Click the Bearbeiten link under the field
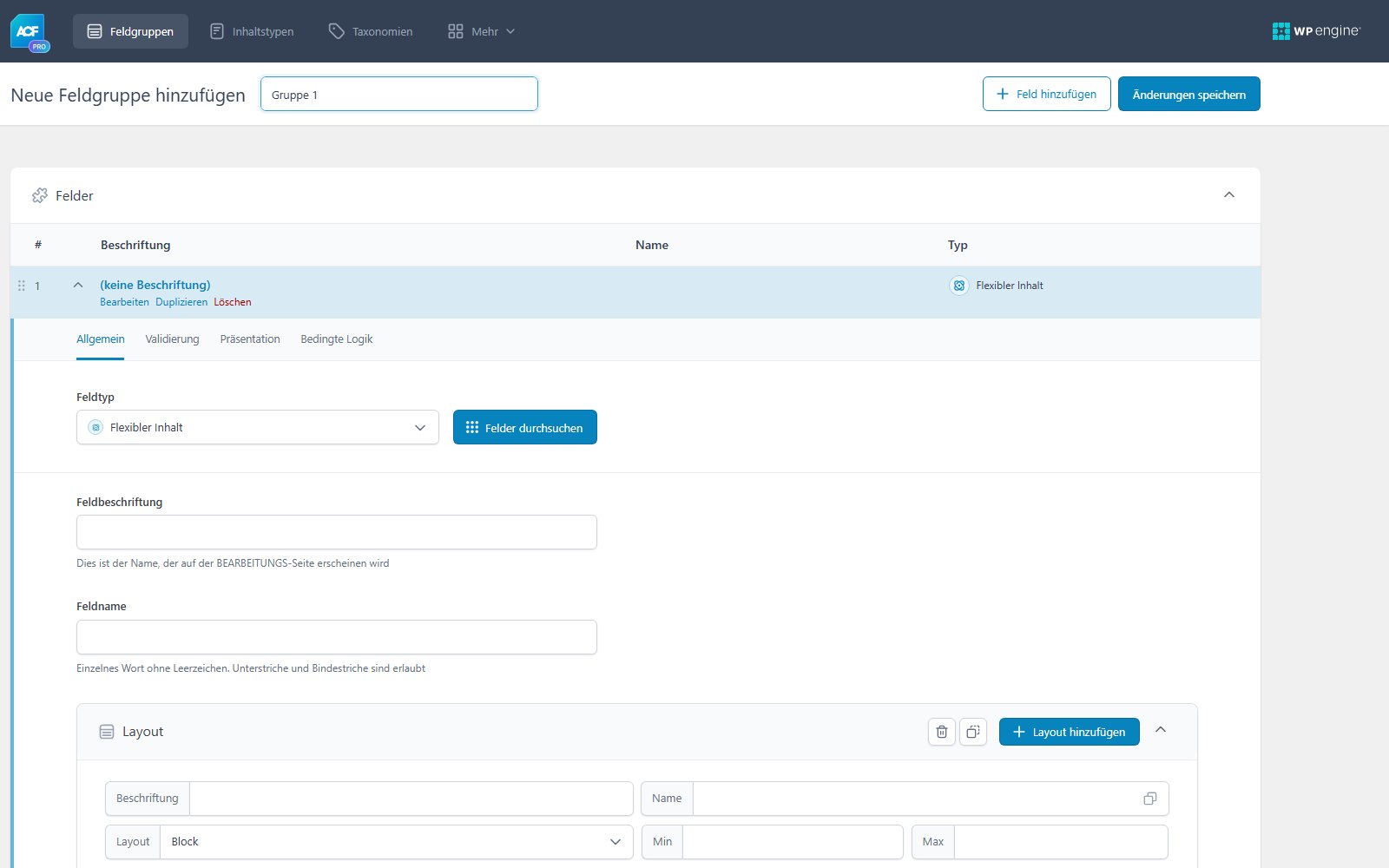1389x868 pixels. (124, 302)
